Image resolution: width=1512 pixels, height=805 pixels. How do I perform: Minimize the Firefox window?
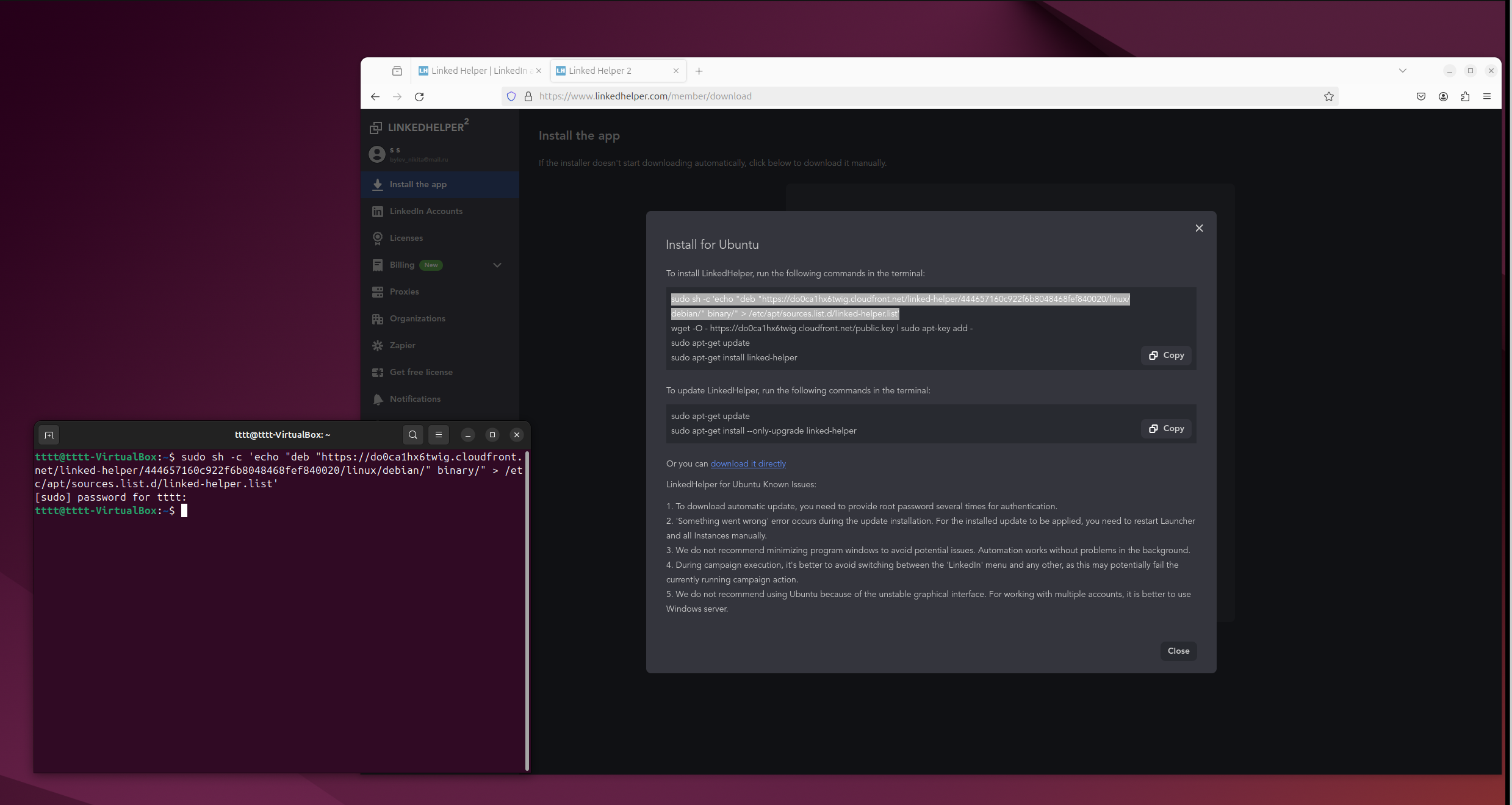click(x=1449, y=71)
